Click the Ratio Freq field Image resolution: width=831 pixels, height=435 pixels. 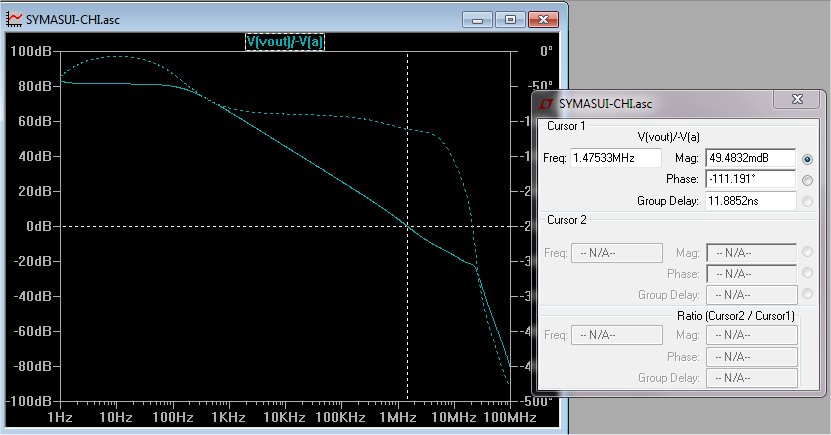click(616, 335)
